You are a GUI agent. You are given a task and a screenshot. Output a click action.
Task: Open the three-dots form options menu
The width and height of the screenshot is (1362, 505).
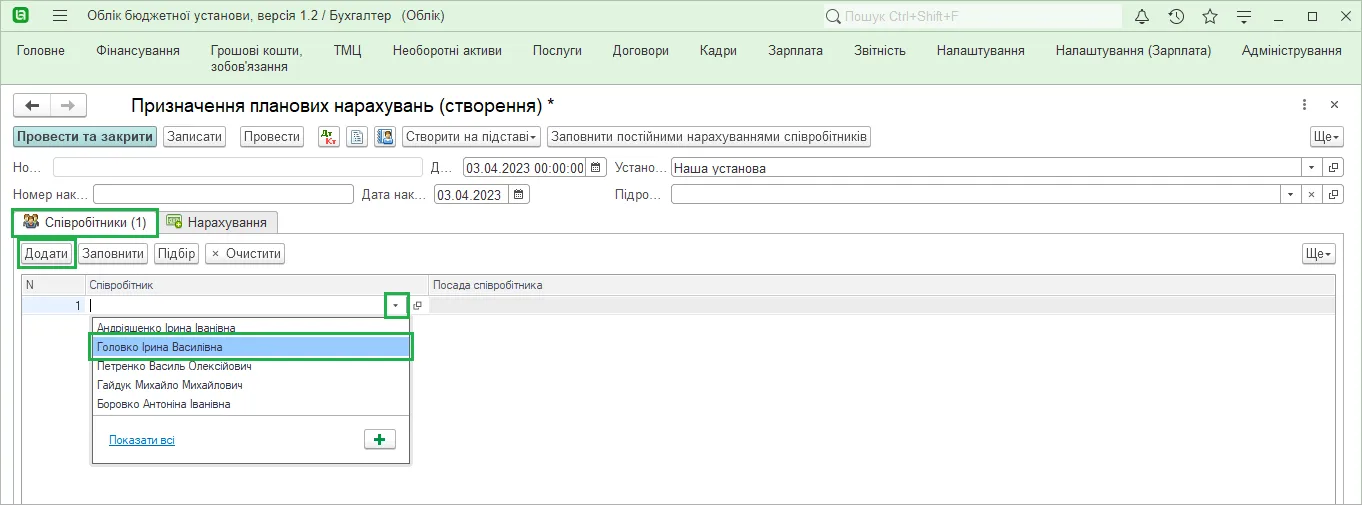(1304, 105)
